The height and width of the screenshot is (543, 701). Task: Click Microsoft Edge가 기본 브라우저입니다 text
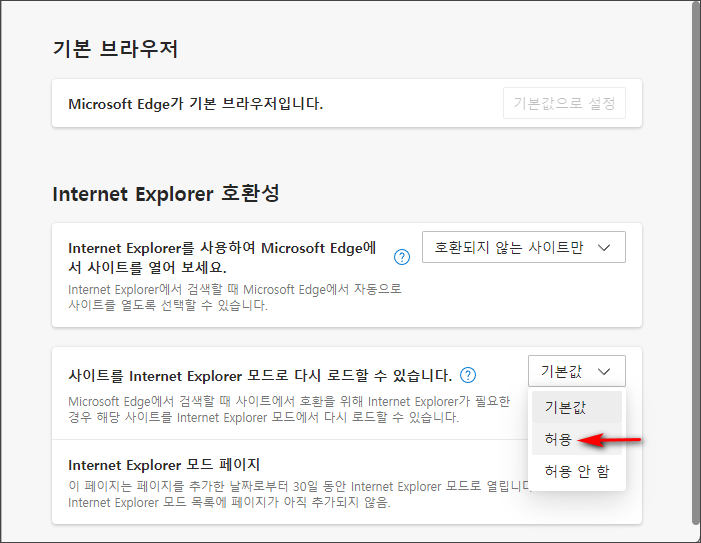195,104
